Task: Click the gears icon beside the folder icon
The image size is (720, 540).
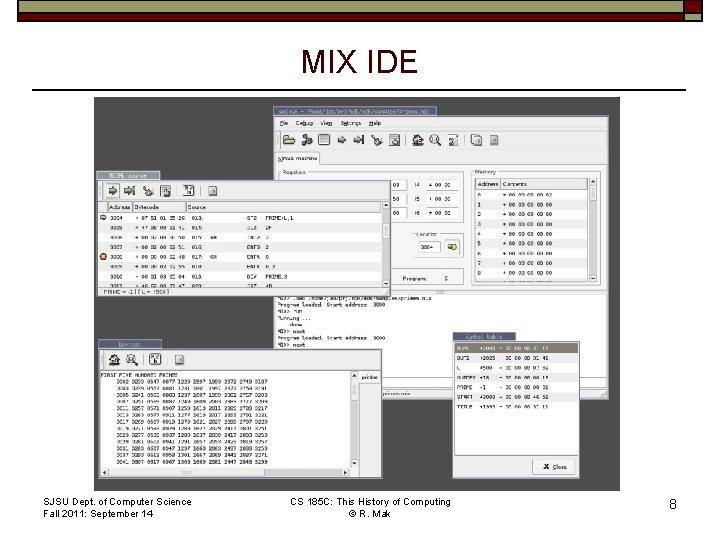Action: 307,140
